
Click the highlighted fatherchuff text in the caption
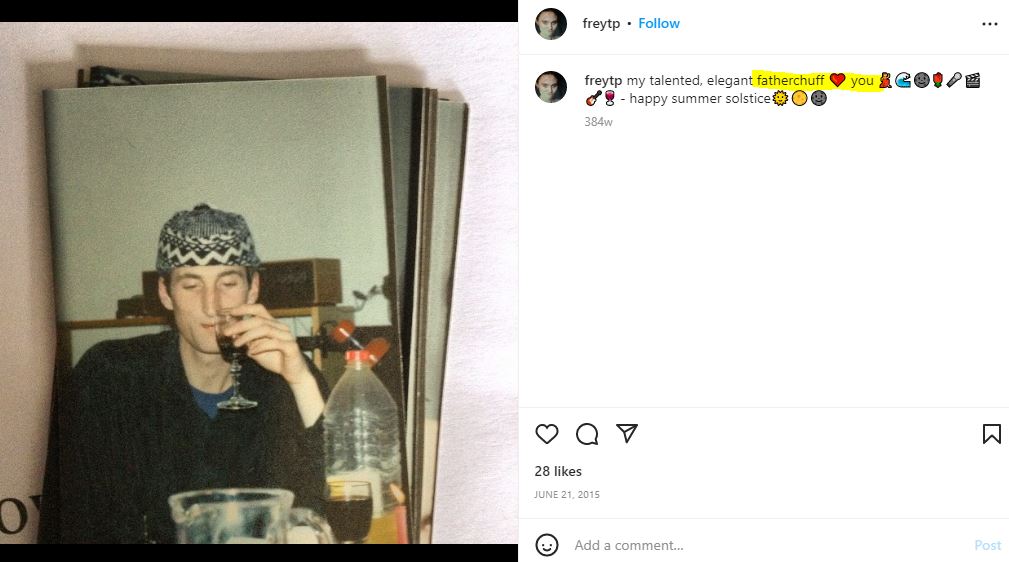(x=790, y=80)
